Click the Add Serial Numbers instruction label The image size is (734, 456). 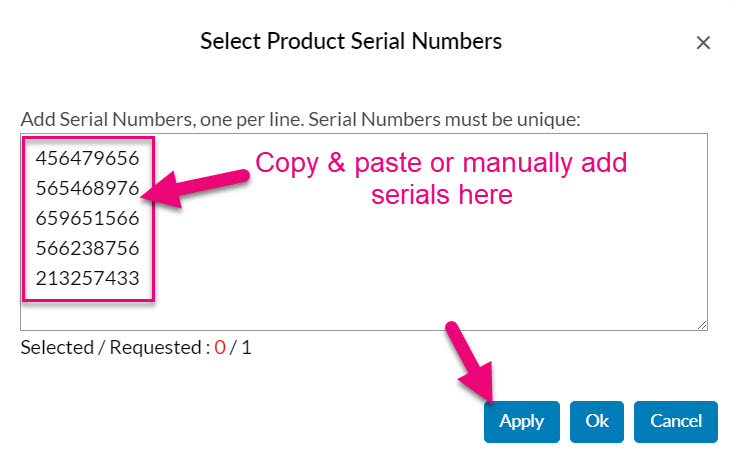pyautogui.click(x=301, y=119)
